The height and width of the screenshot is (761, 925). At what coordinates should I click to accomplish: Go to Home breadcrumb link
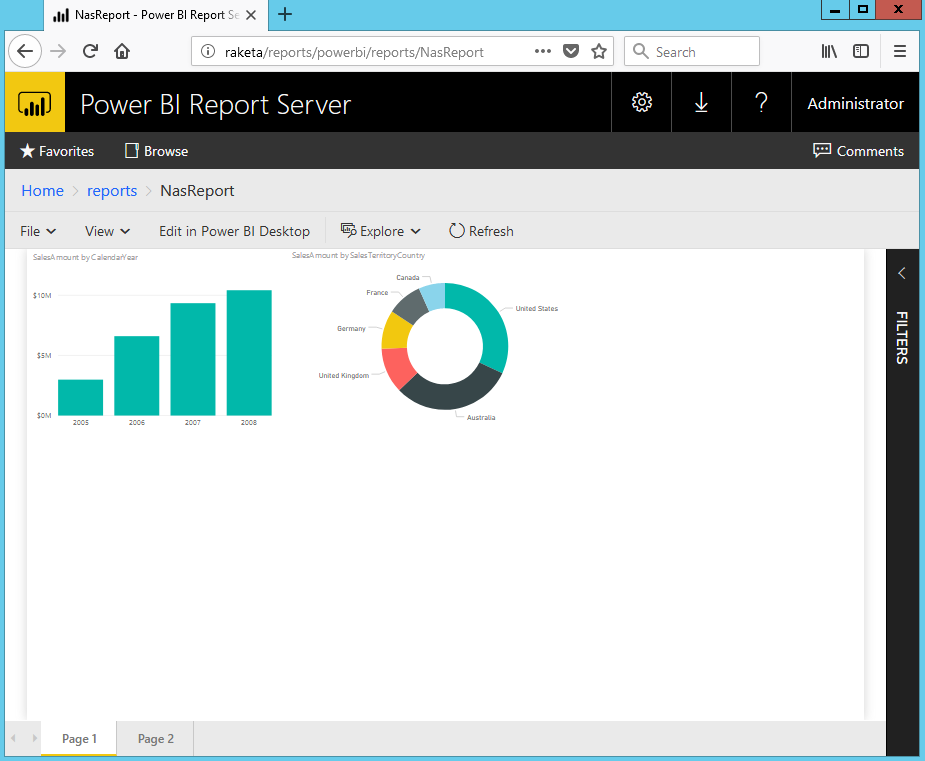pos(42,191)
